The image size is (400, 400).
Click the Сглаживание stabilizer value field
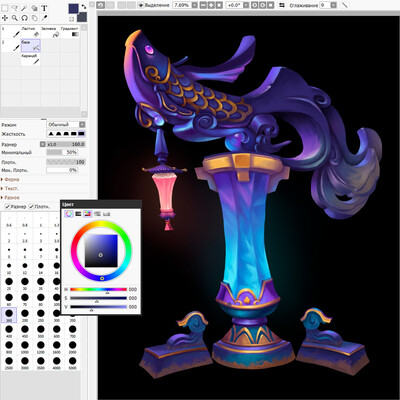coord(324,5)
